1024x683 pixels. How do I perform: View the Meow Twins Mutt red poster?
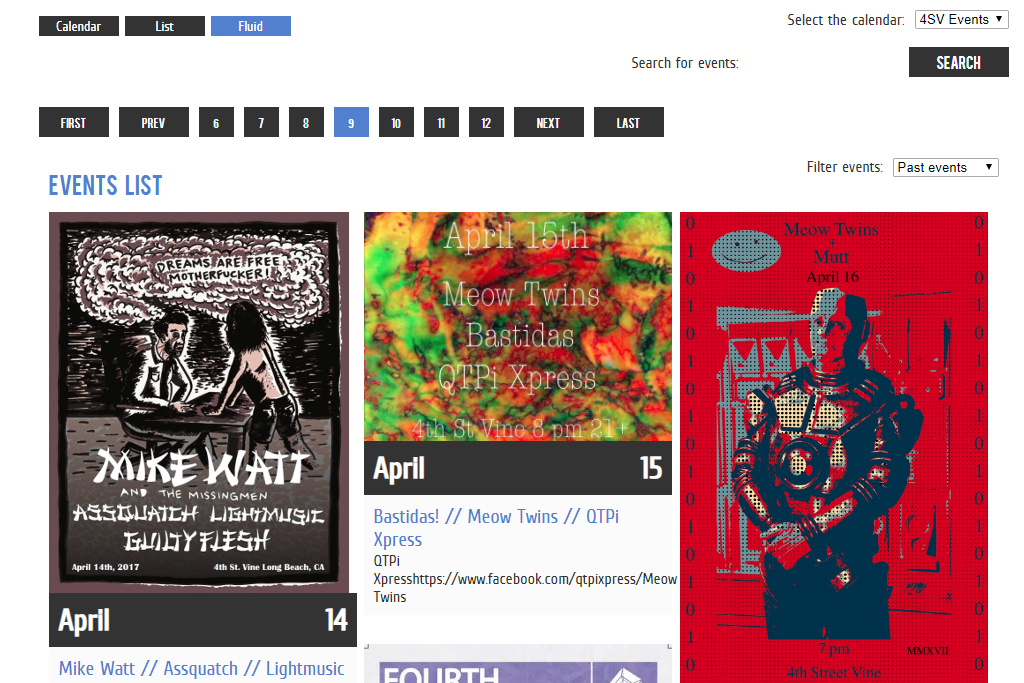coord(834,447)
